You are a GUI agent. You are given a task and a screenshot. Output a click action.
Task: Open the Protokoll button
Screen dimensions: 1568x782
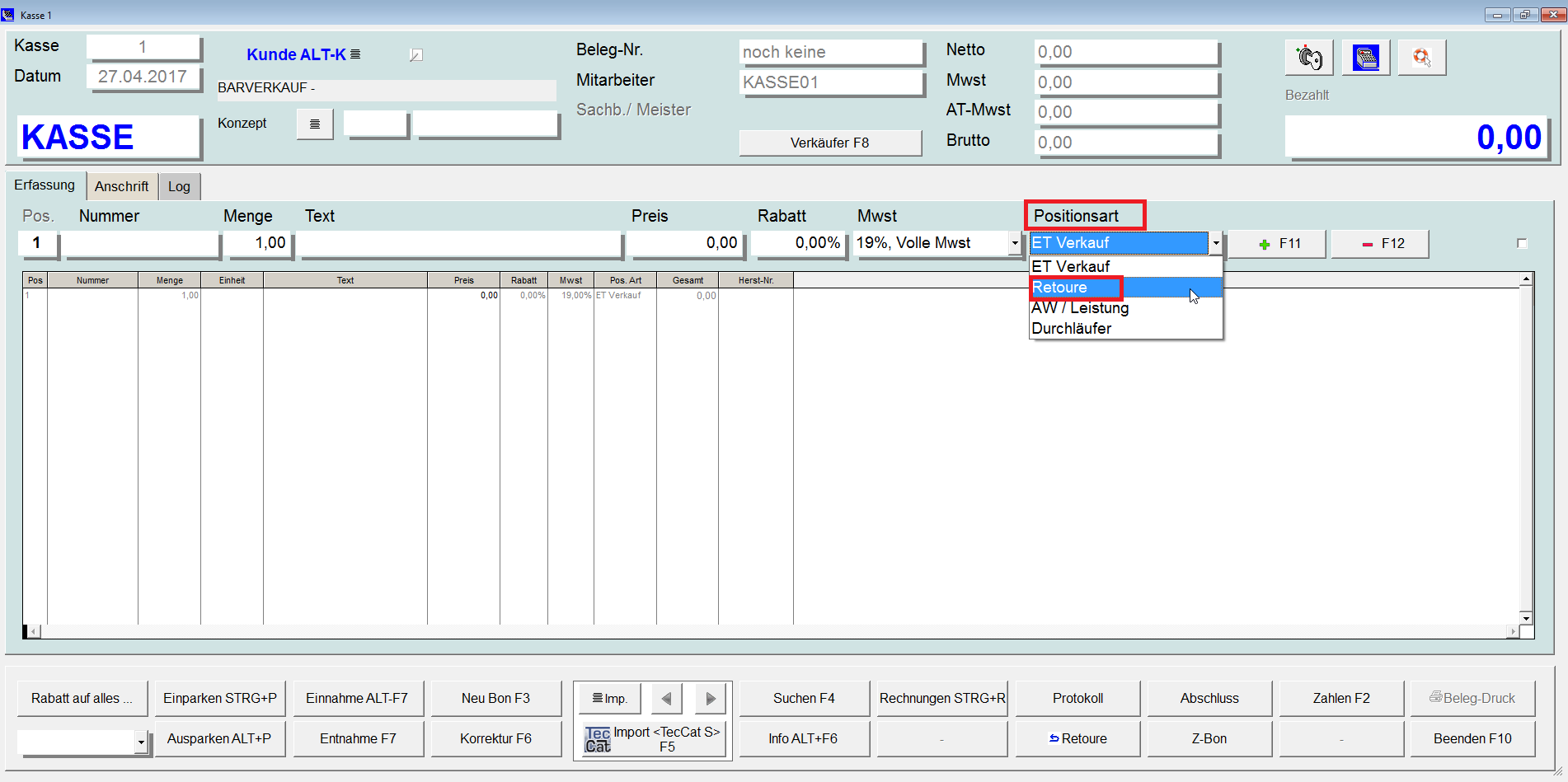click(x=1077, y=699)
